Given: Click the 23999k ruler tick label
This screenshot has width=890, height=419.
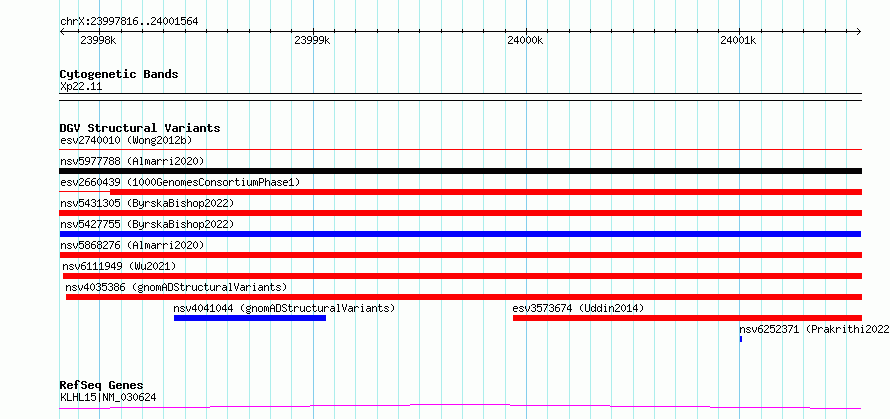Looking at the screenshot, I should (312, 40).
